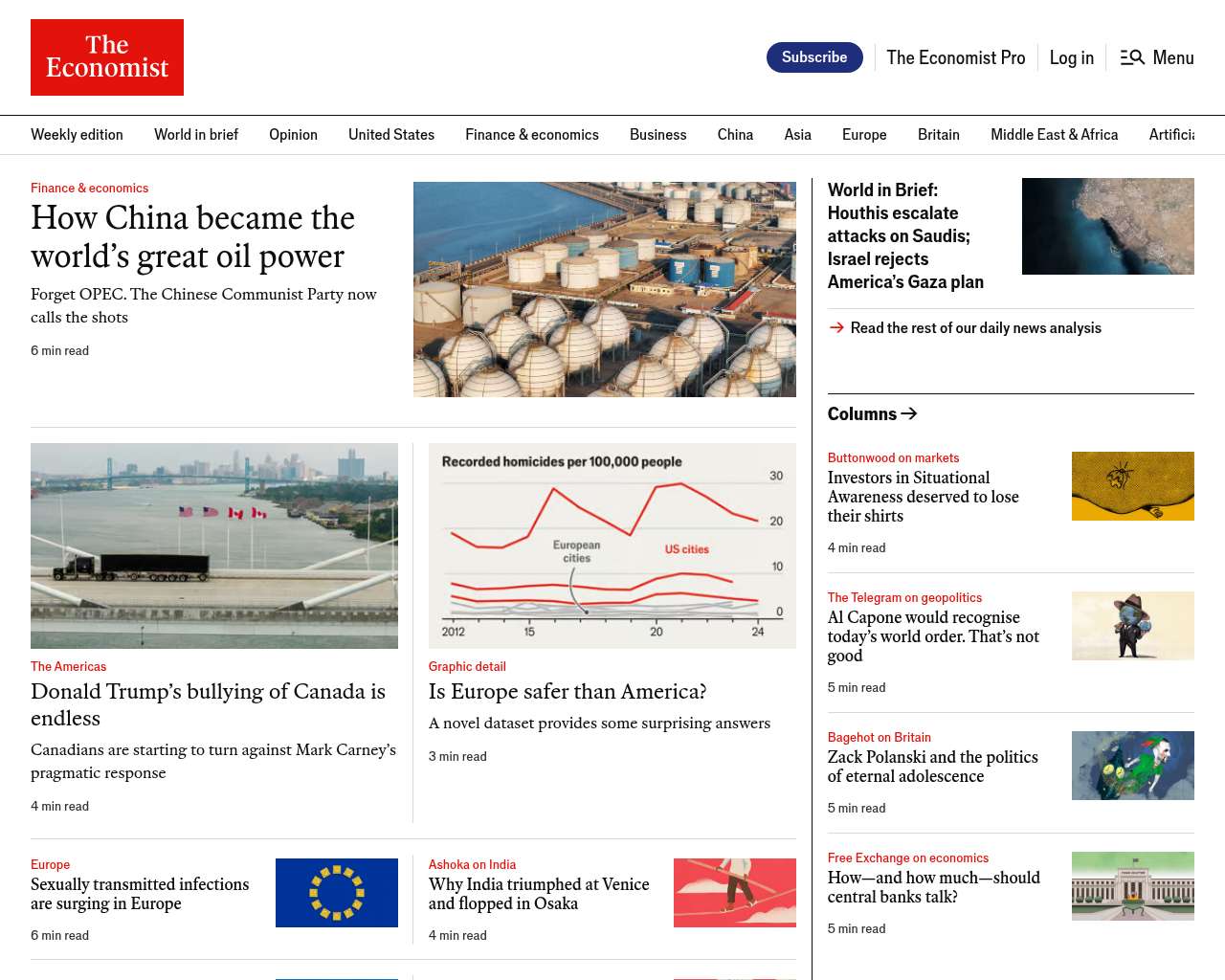Screen dimensions: 1225x980
Task: Open Weekly edition tab
Action: click(77, 135)
